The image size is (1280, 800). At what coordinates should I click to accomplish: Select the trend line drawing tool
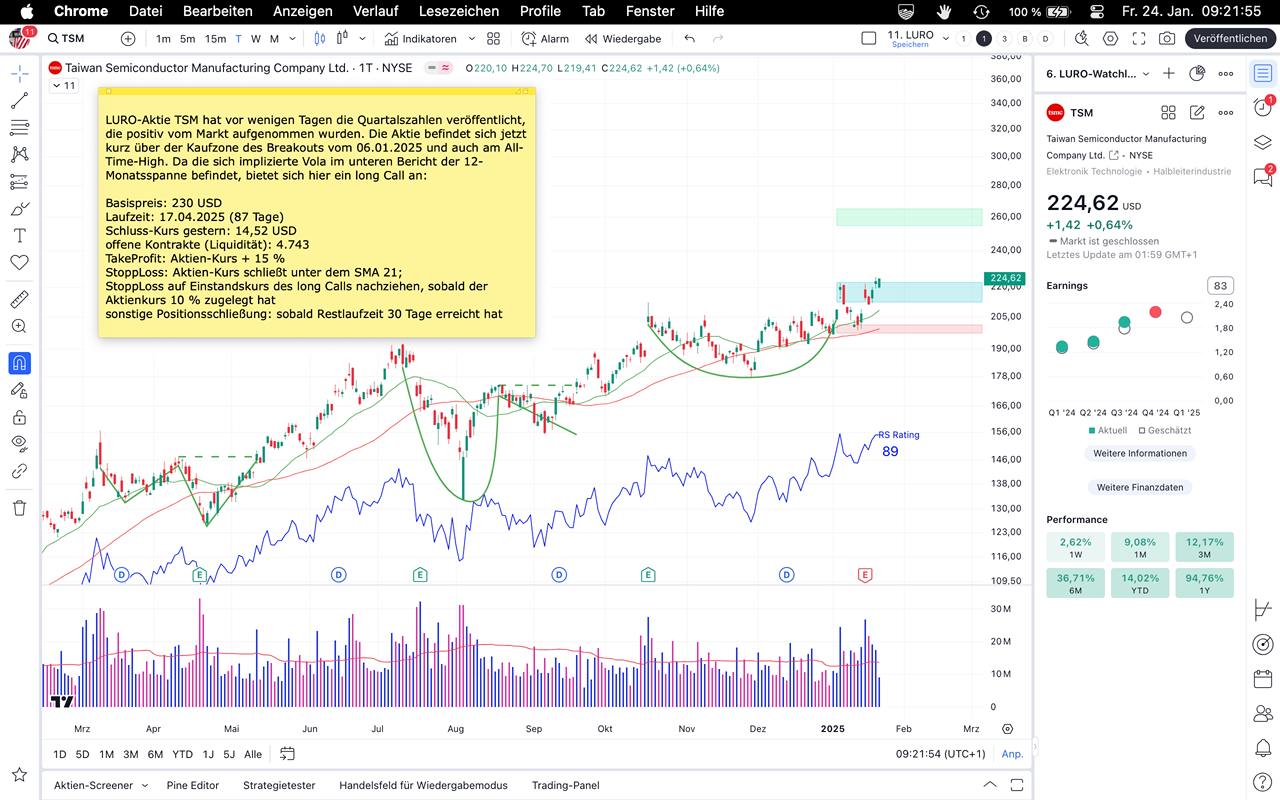pos(19,101)
